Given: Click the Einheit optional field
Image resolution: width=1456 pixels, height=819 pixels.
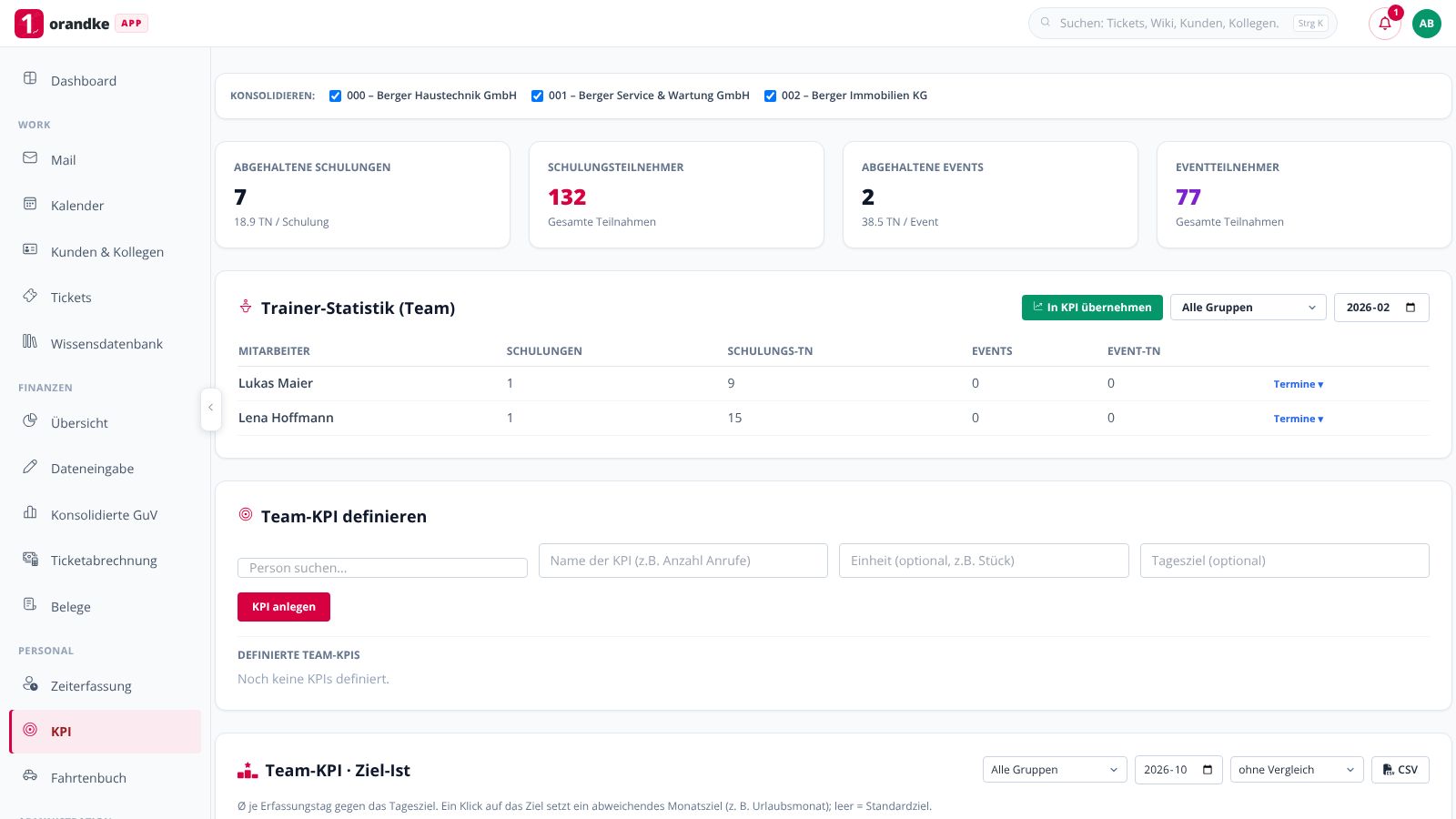Looking at the screenshot, I should point(984,561).
